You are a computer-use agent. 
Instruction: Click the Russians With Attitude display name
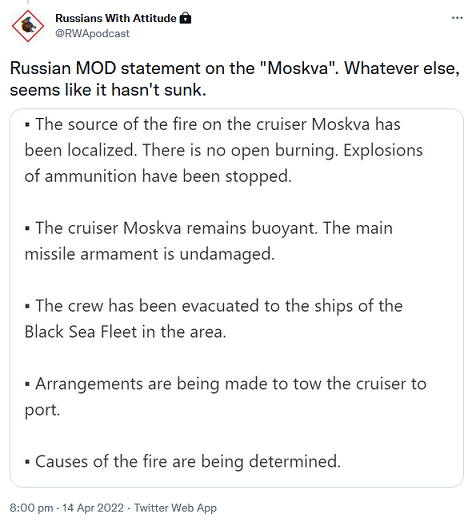click(x=116, y=18)
